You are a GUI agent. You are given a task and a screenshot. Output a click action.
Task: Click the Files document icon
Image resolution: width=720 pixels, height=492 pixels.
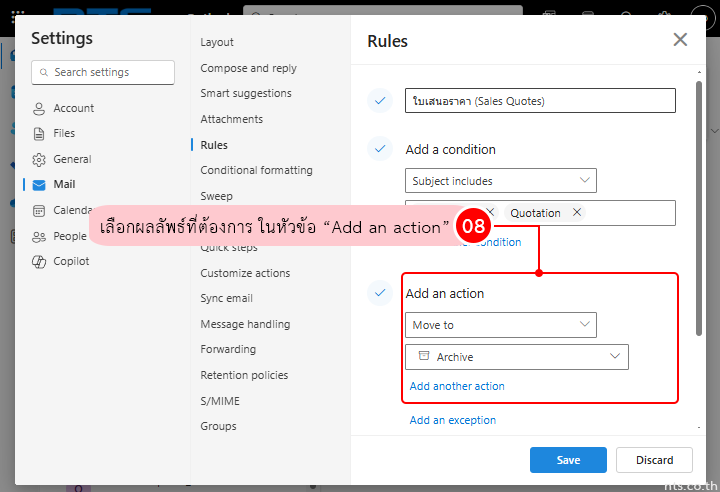click(x=39, y=134)
